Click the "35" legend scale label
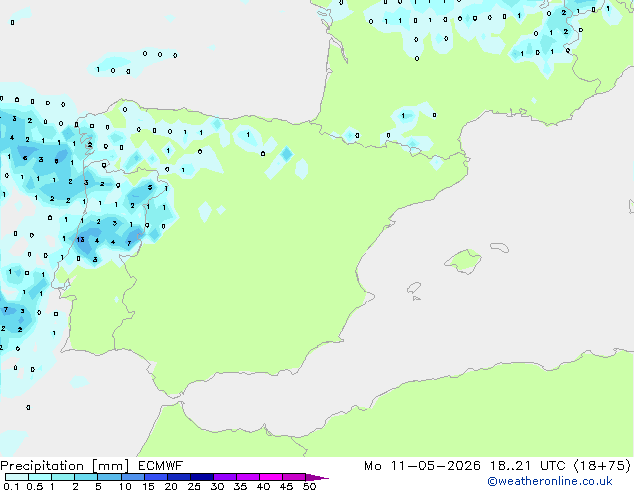 point(240,486)
